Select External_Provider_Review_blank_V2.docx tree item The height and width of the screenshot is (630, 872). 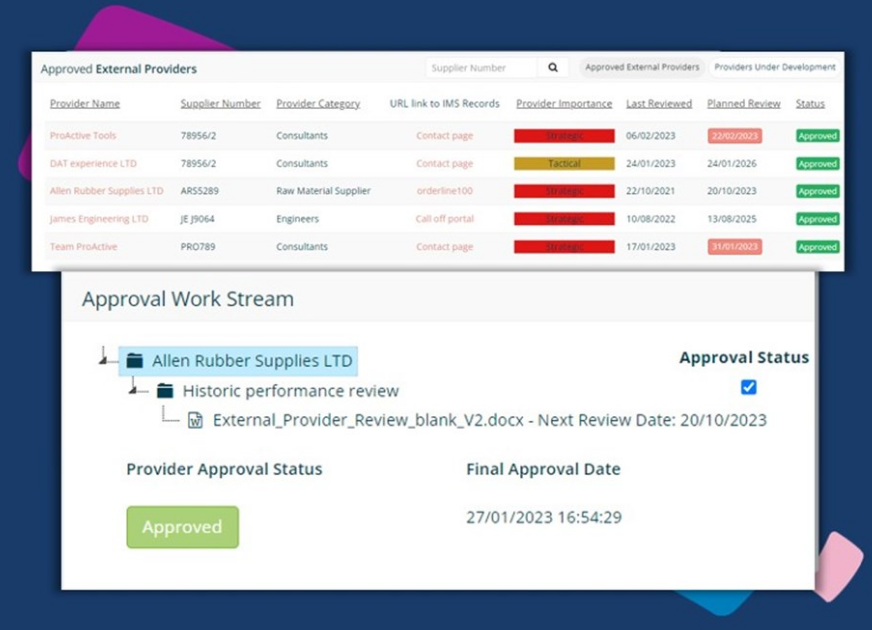point(489,421)
